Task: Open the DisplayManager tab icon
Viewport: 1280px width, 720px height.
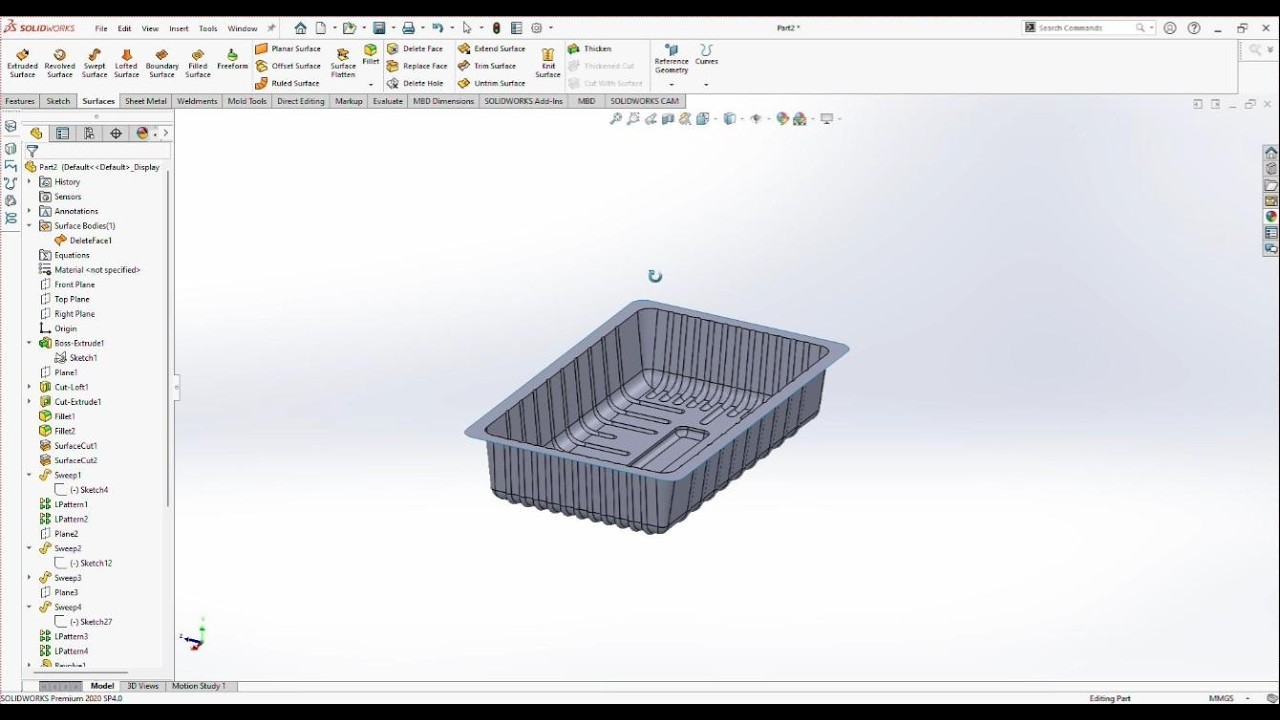Action: (142, 133)
